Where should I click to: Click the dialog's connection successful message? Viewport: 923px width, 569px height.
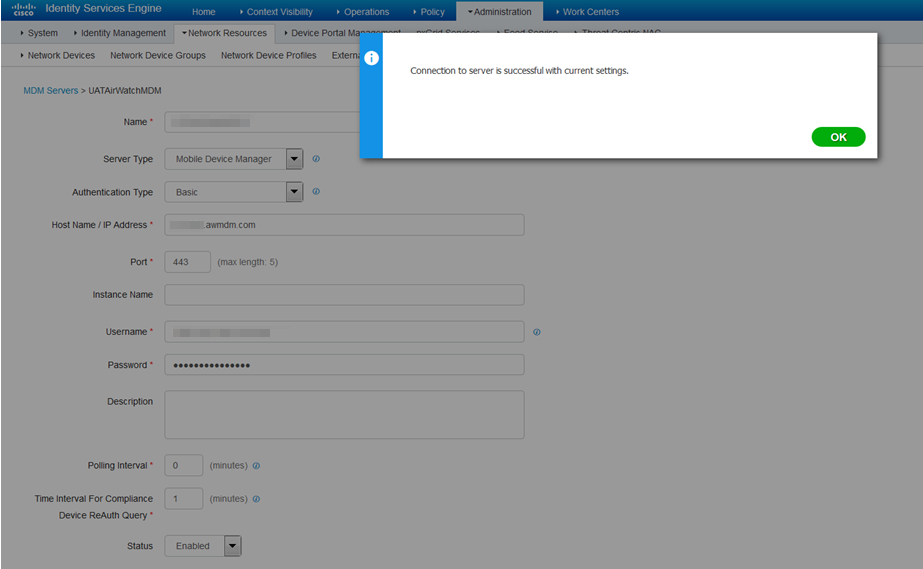coord(519,71)
